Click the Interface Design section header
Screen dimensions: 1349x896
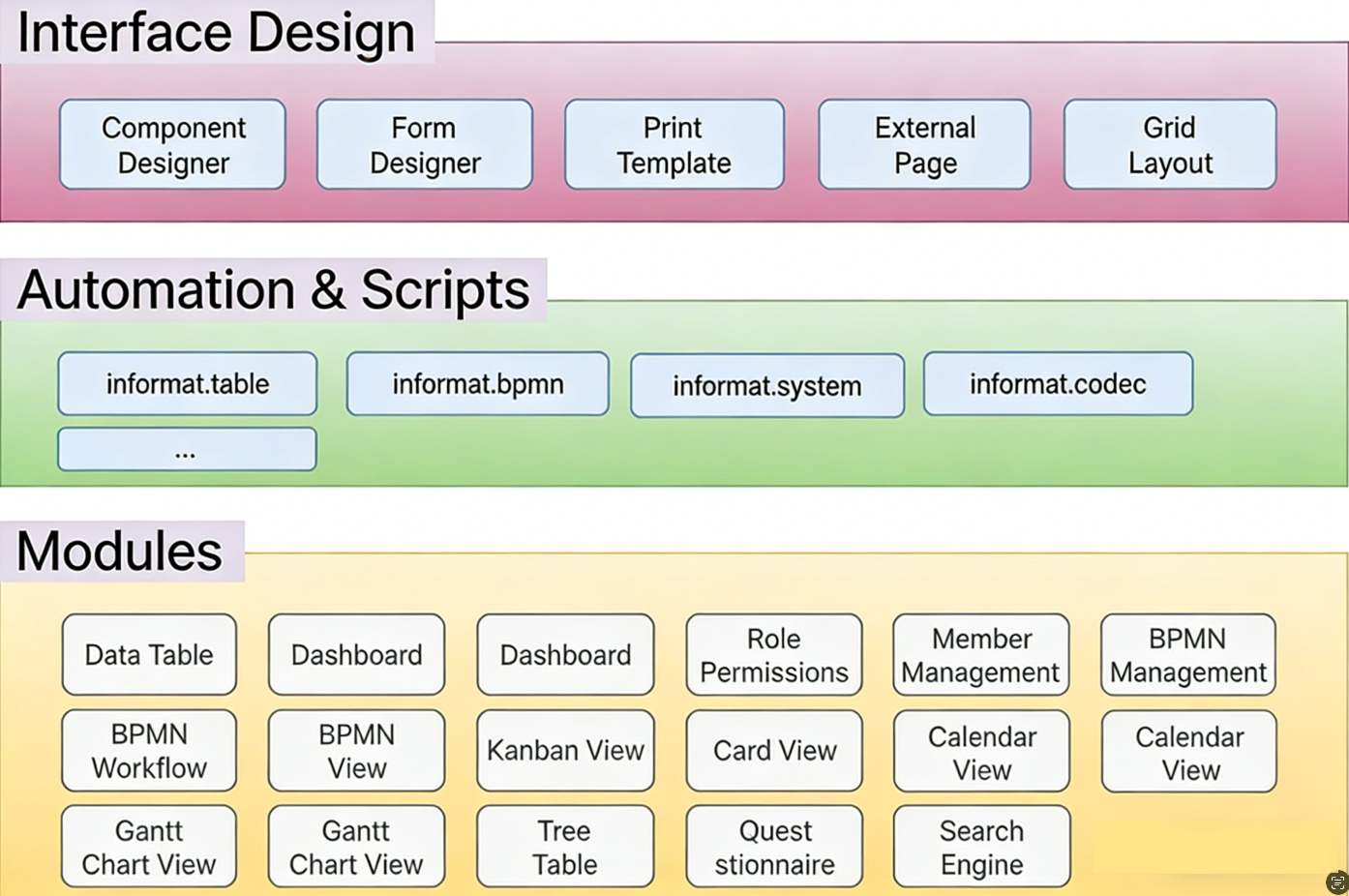tap(215, 32)
